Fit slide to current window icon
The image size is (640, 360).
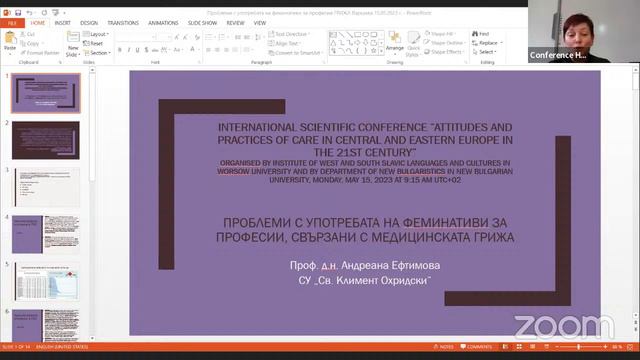pos(630,347)
